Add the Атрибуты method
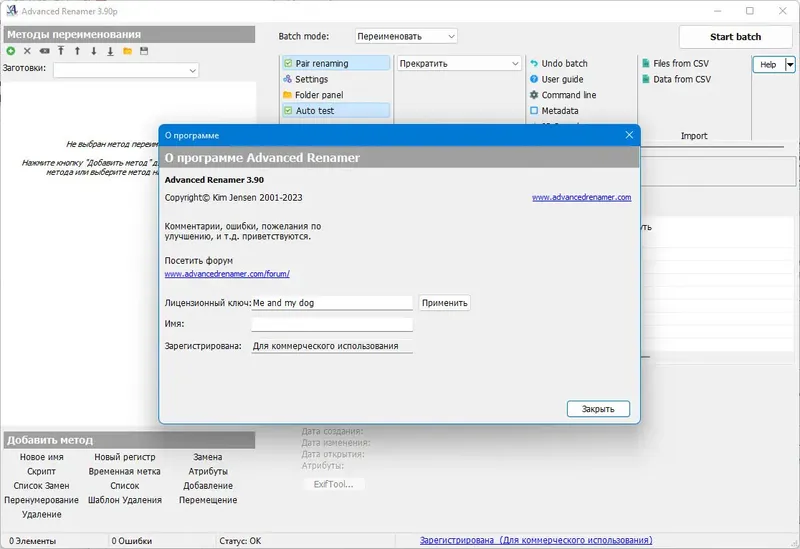Screen dimensions: 800x549 point(208,471)
